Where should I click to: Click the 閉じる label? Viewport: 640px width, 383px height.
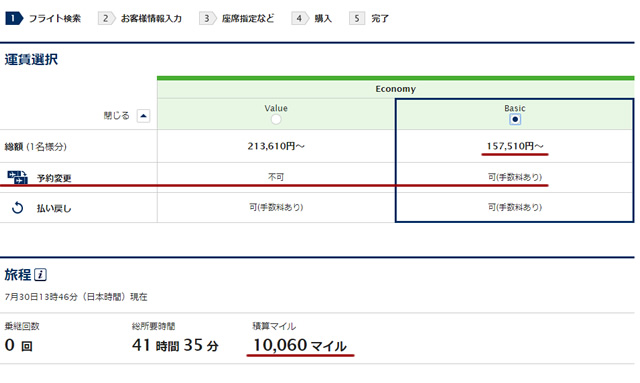click(x=116, y=116)
